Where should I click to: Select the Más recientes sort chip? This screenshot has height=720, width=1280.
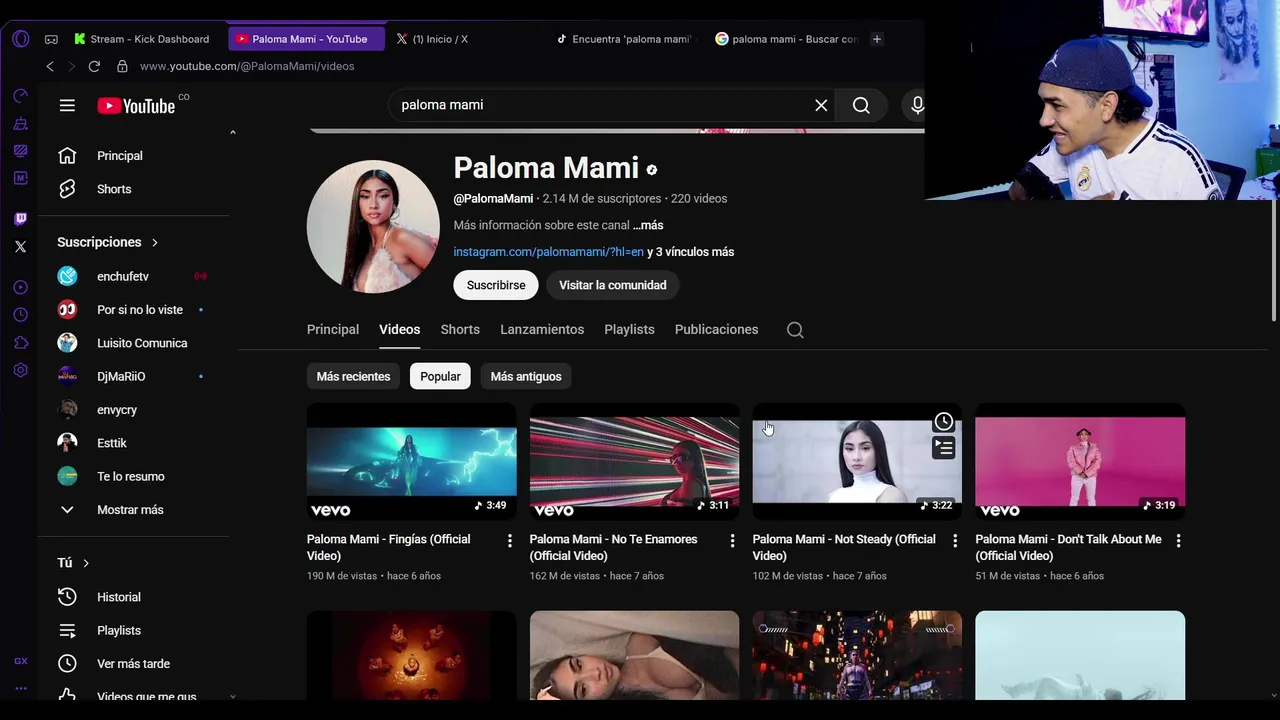point(353,376)
